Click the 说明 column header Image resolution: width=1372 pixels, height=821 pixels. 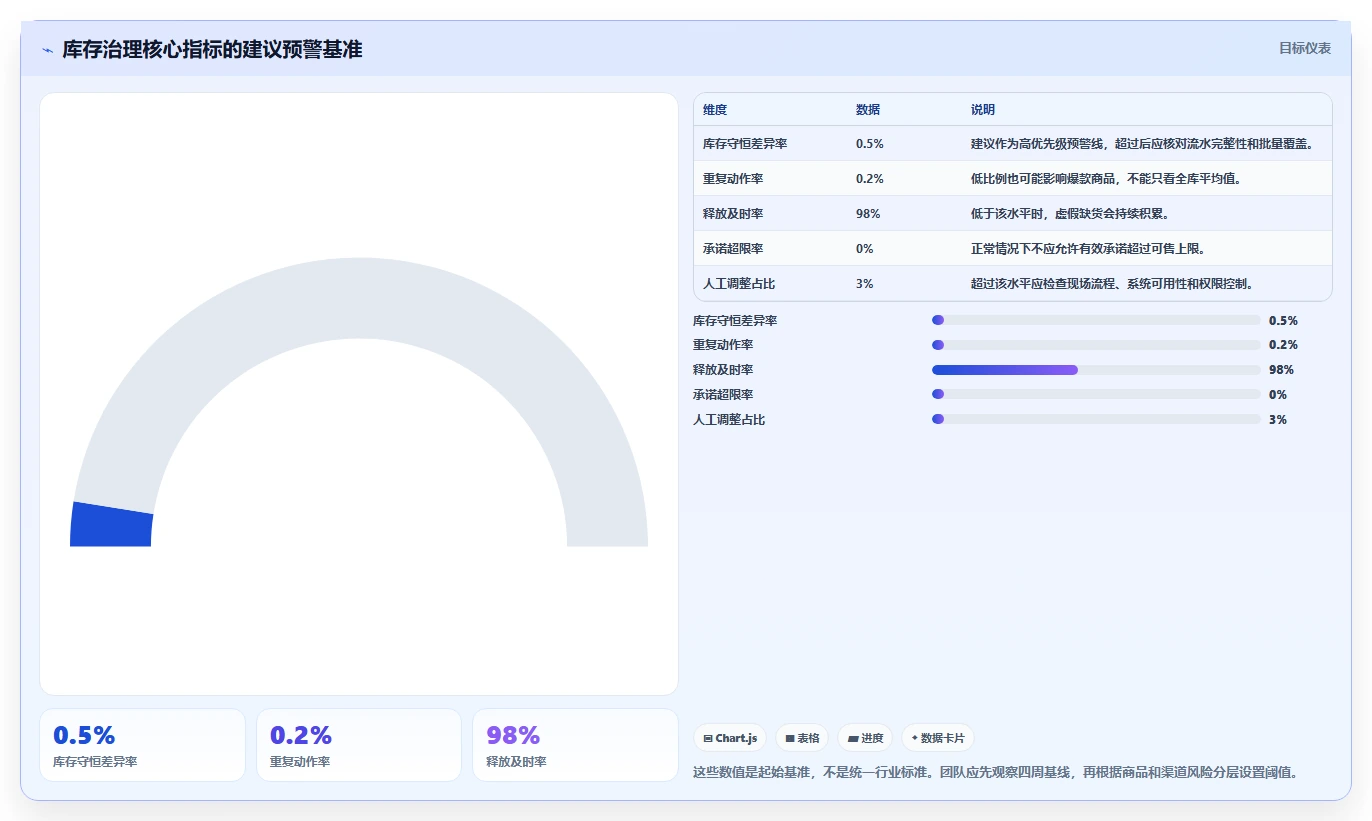[983, 110]
